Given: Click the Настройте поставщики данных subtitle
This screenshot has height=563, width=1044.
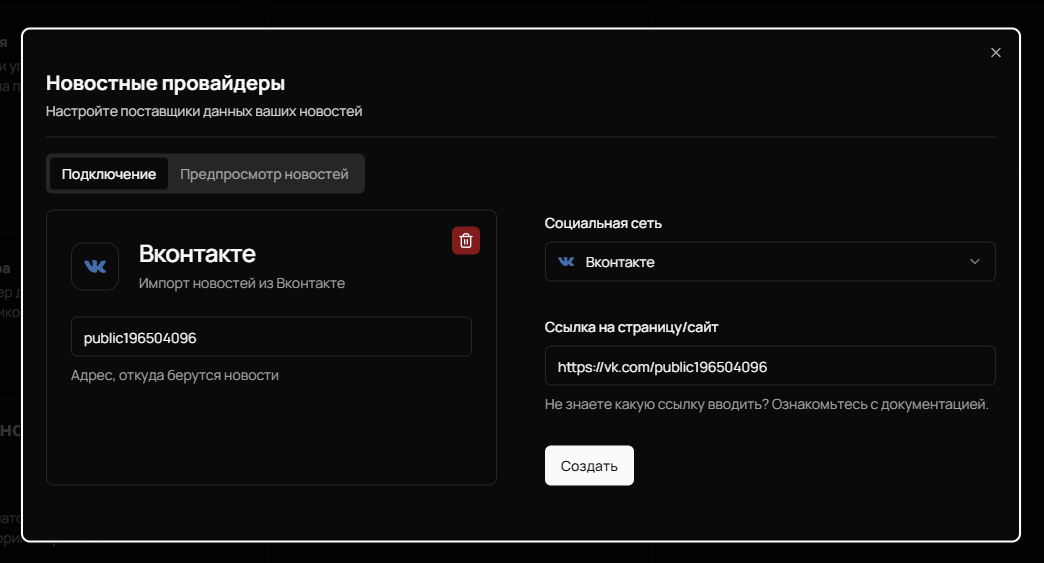Looking at the screenshot, I should point(204,111).
